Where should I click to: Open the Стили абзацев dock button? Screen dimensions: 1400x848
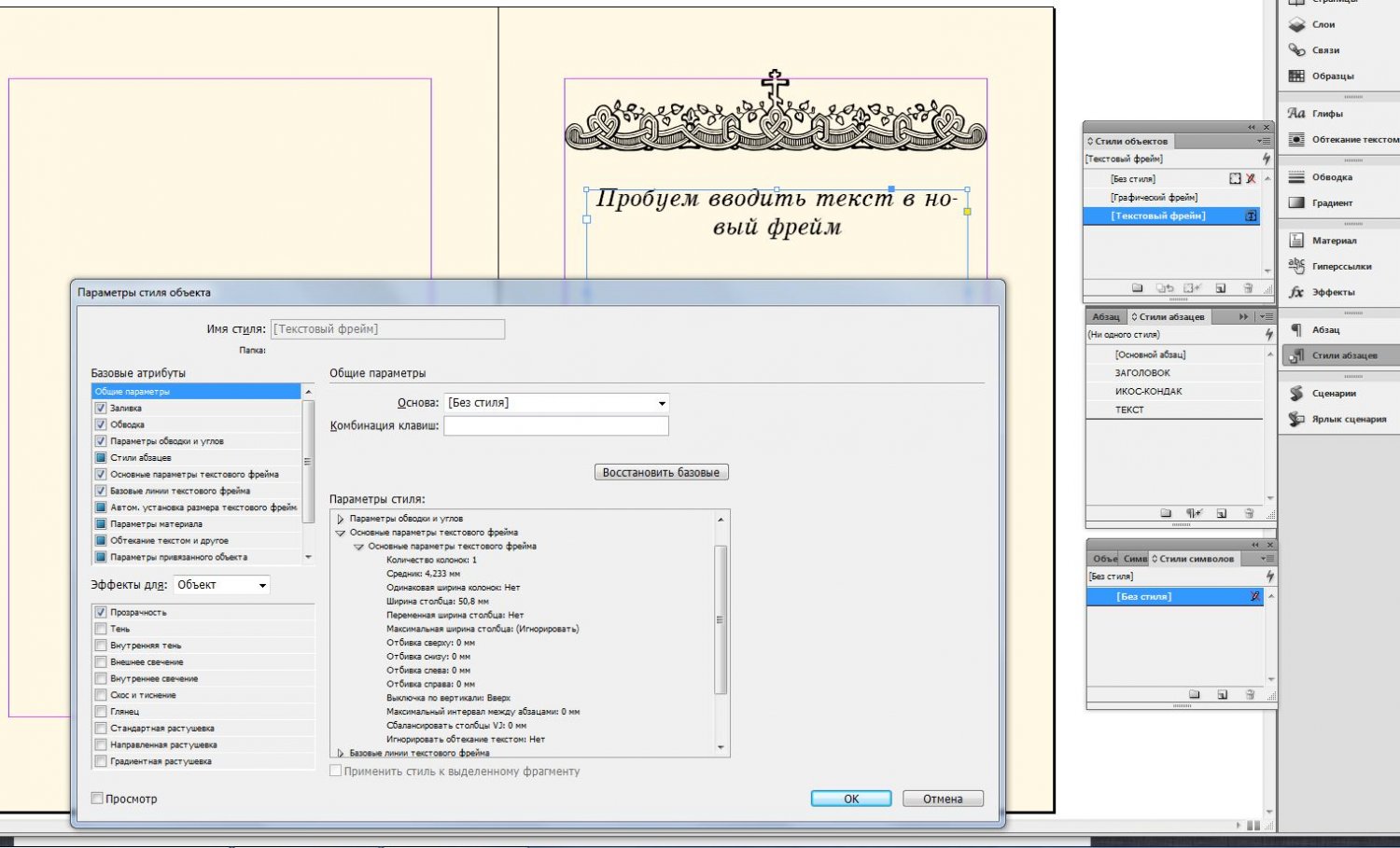click(x=1340, y=355)
